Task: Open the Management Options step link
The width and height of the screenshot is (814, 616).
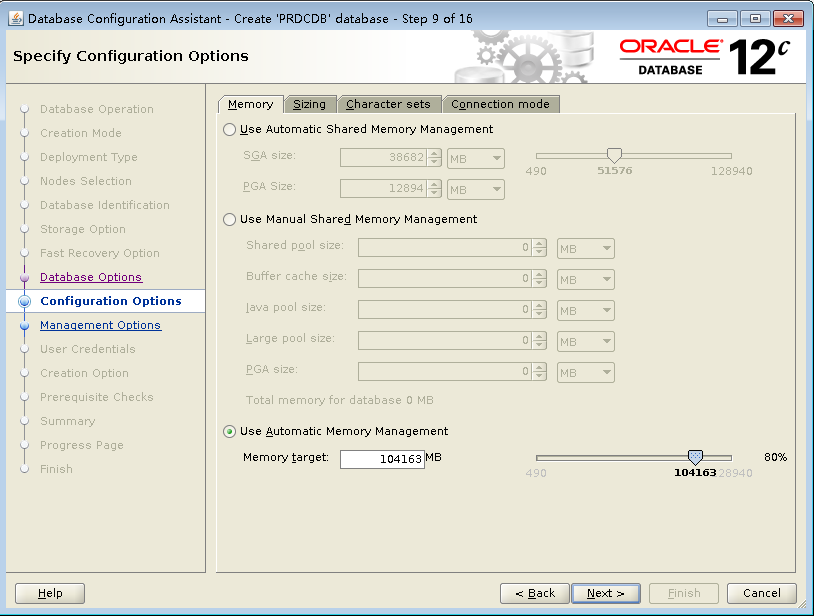Action: tap(100, 325)
